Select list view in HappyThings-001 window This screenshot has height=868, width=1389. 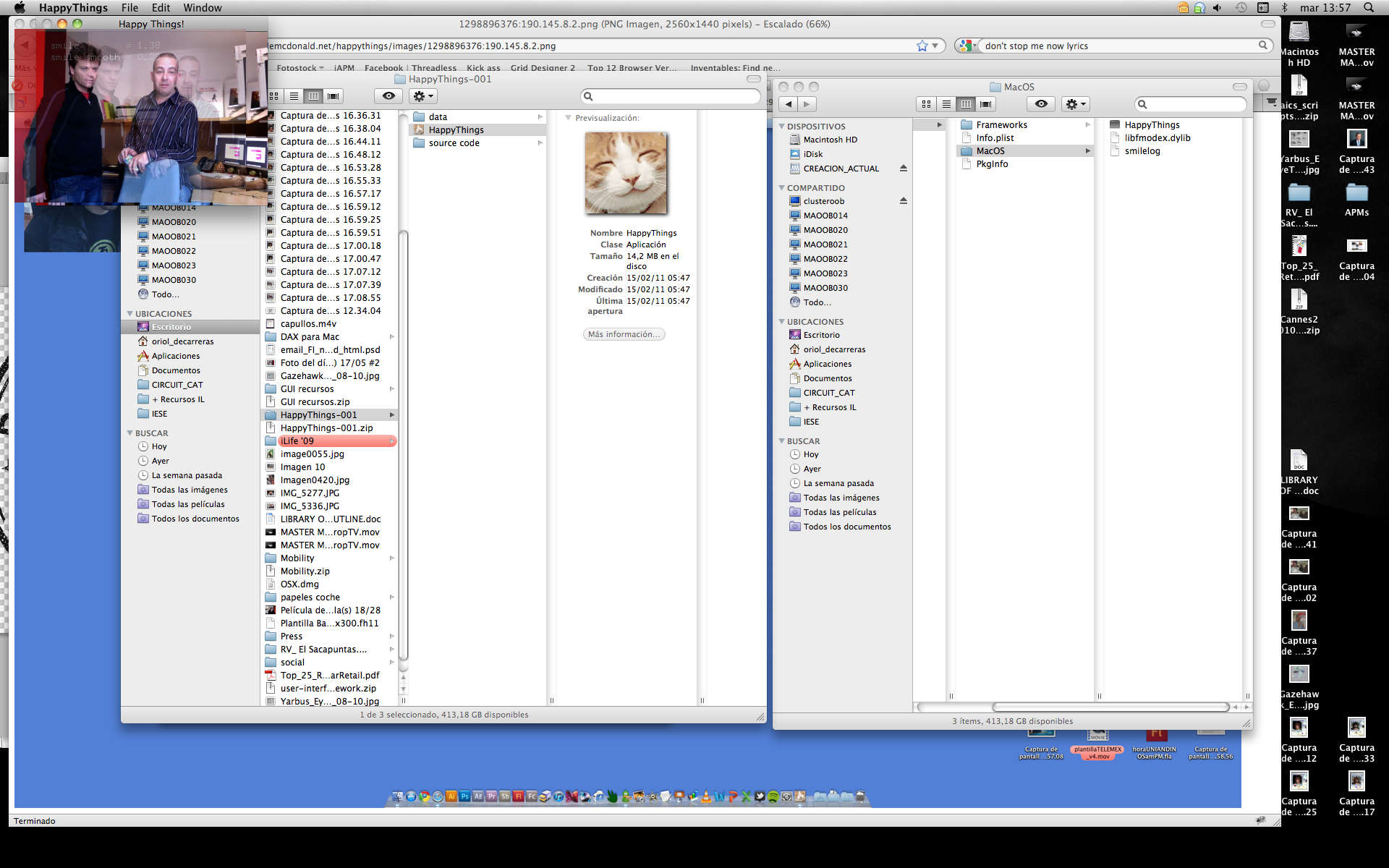(x=294, y=96)
